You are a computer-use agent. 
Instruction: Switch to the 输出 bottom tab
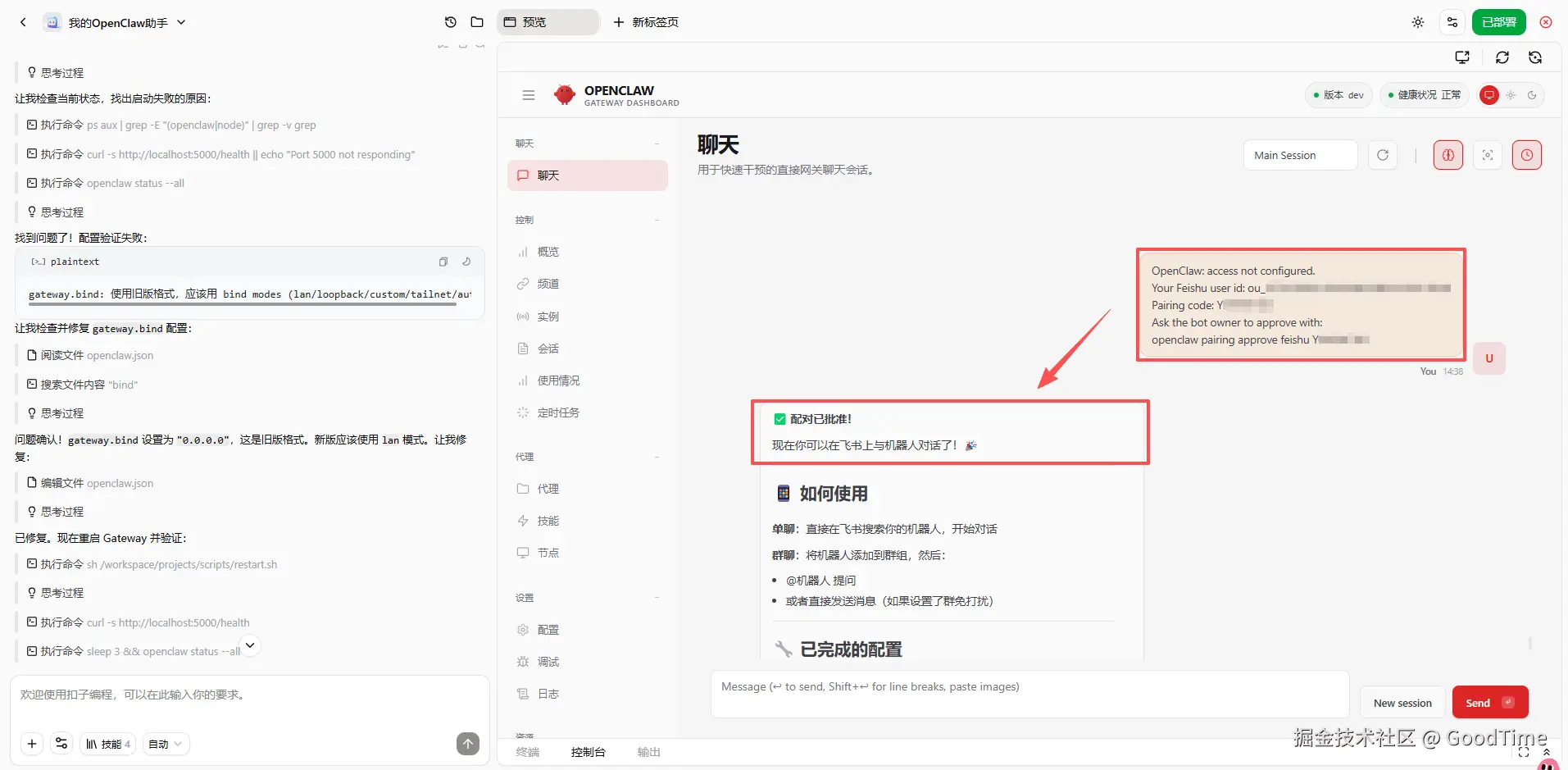coord(648,752)
